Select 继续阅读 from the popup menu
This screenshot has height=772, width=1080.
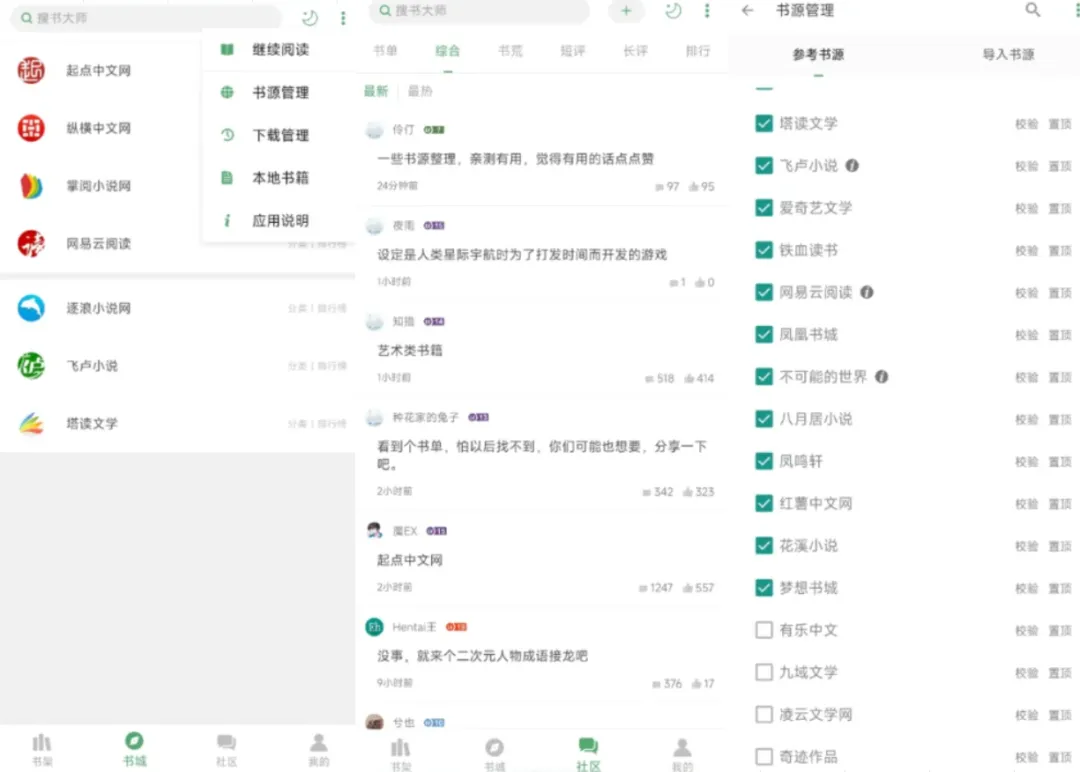point(279,50)
